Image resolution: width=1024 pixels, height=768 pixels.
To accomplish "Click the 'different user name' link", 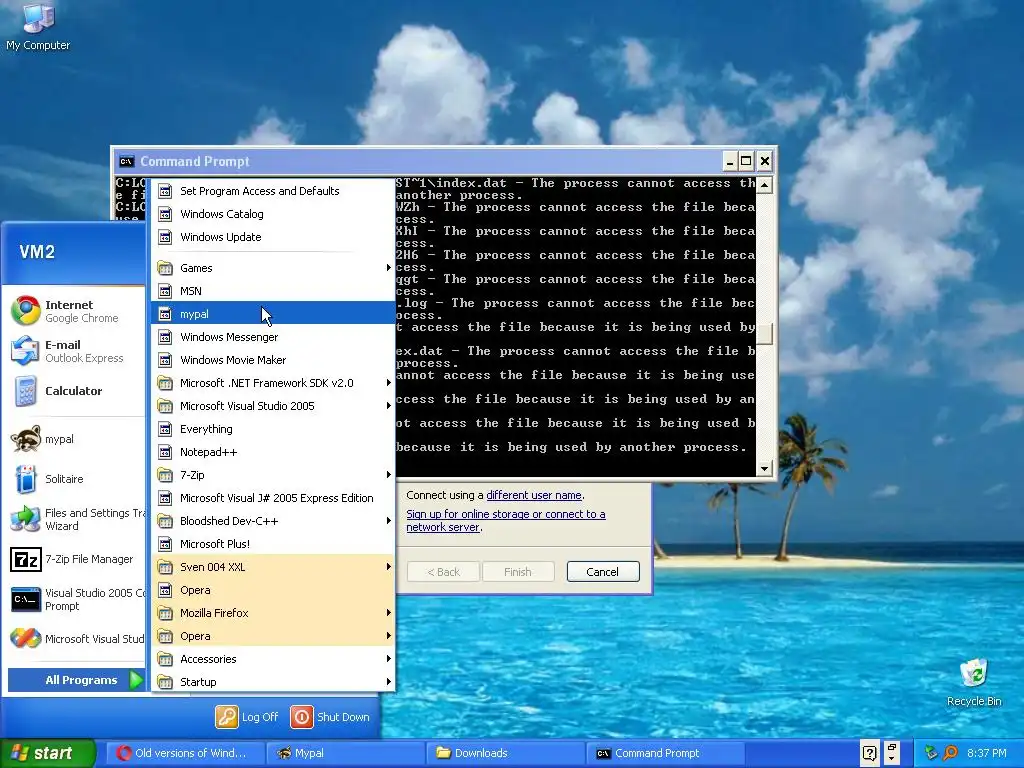I will [x=534, y=495].
